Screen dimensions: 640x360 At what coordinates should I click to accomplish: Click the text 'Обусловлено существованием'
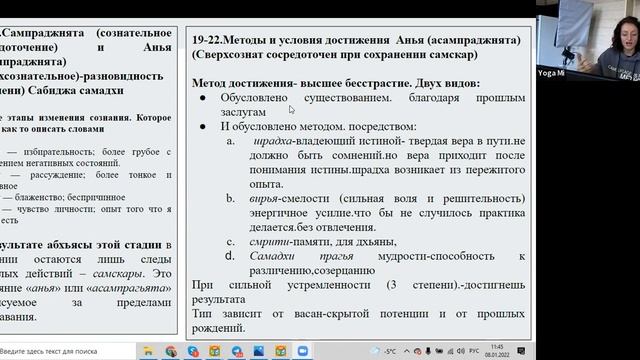[306, 98]
